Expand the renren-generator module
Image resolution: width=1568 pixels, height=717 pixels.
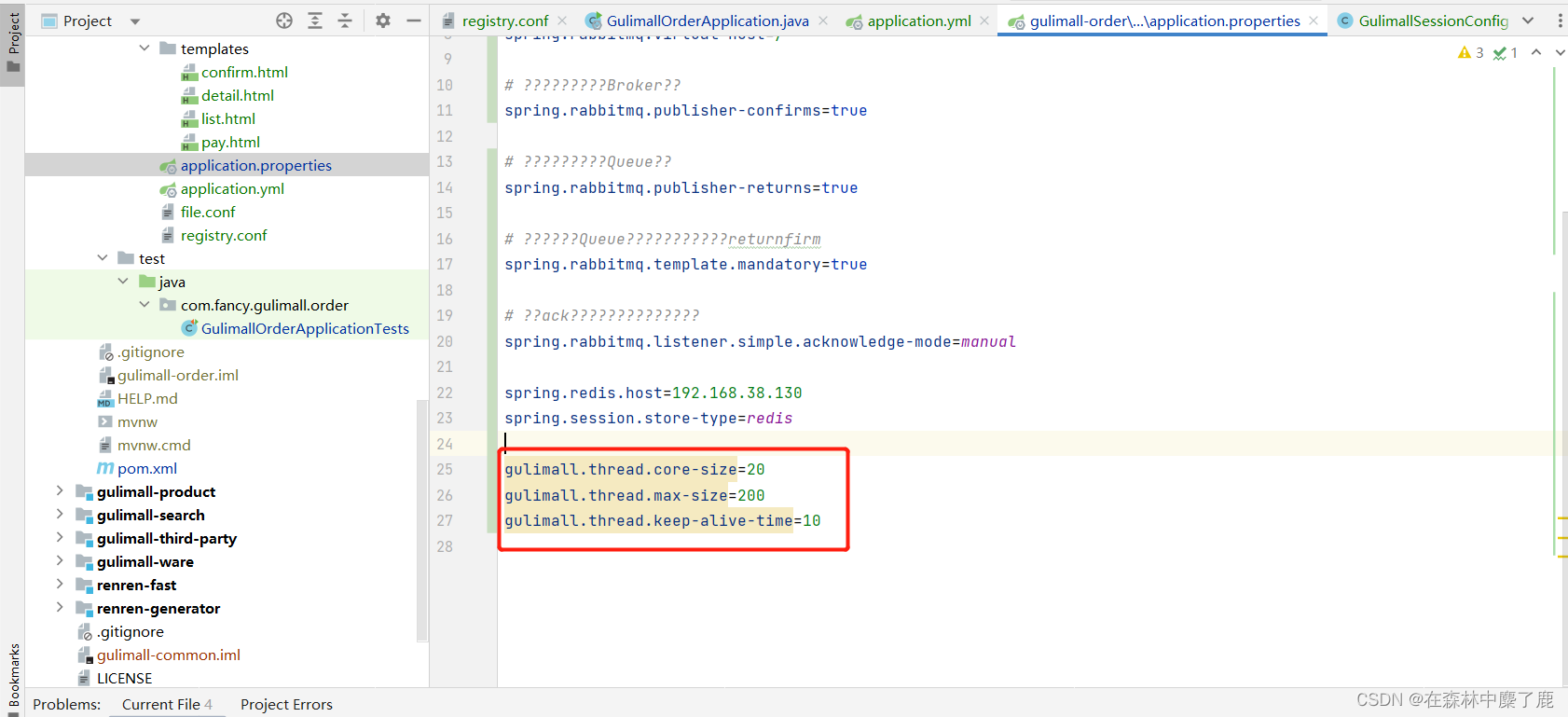60,607
